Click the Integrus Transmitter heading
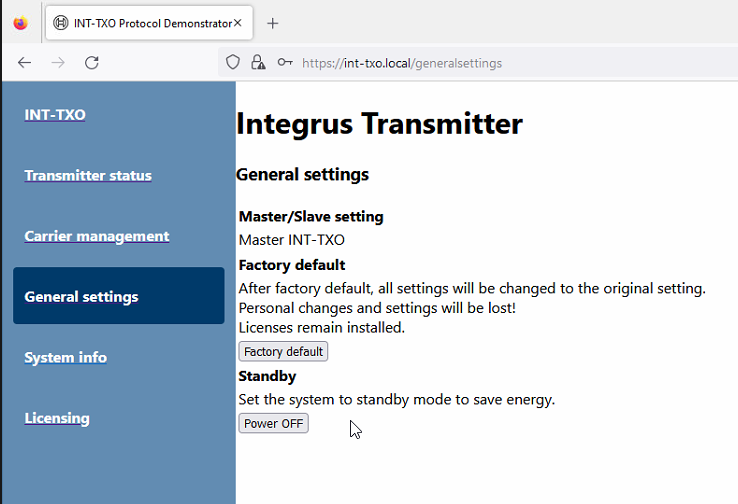The width and height of the screenshot is (738, 504). (x=379, y=124)
